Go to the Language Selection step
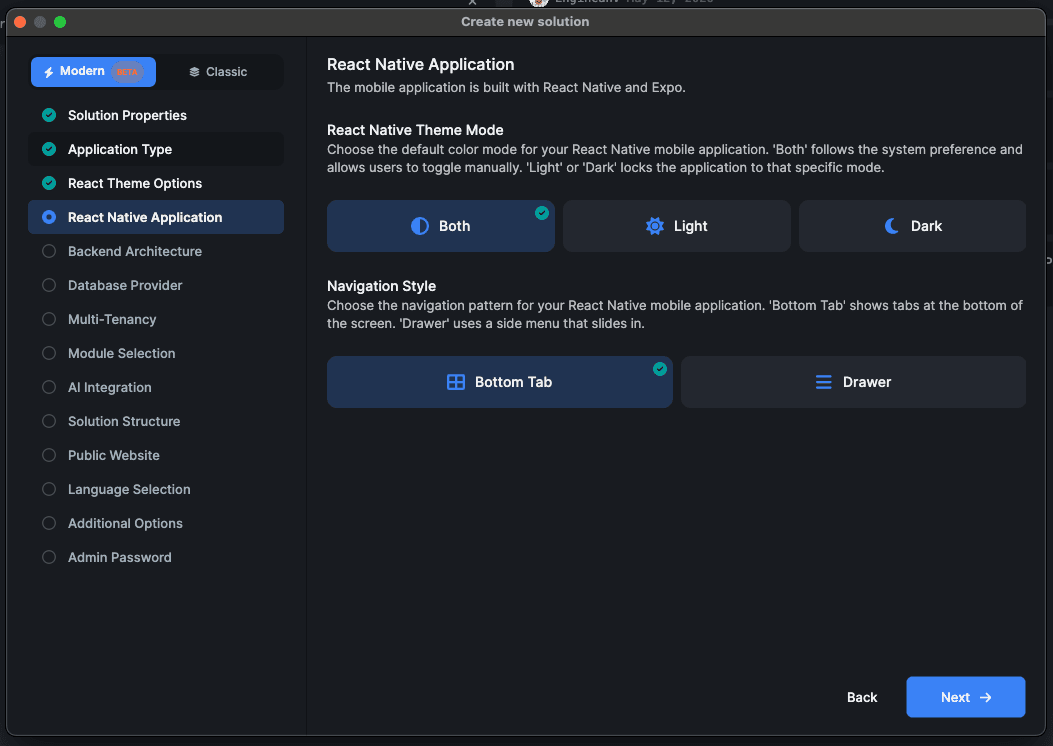1053x746 pixels. [x=156, y=489]
